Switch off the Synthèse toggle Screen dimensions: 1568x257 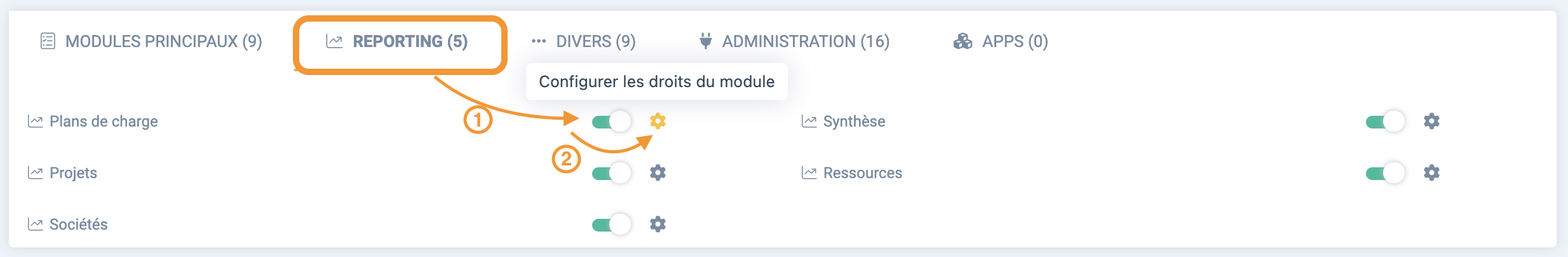coord(1385,121)
